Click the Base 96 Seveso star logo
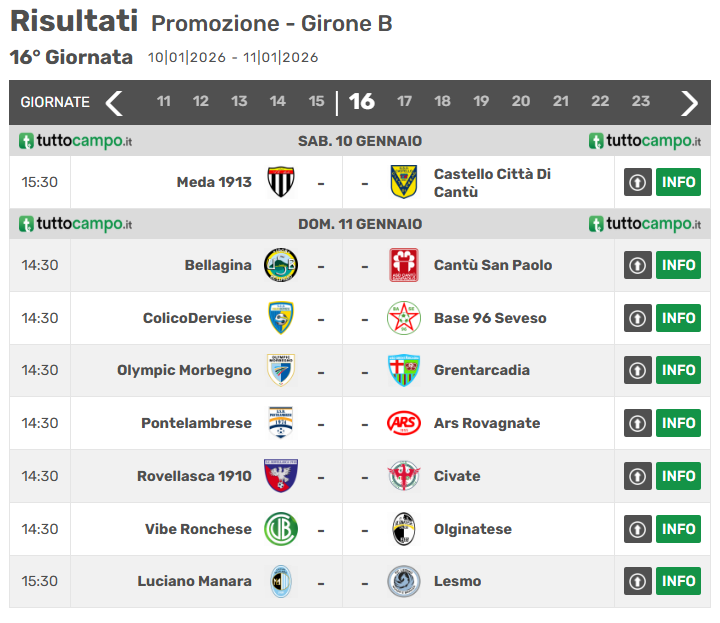Image resolution: width=720 pixels, height=623 pixels. click(x=403, y=318)
